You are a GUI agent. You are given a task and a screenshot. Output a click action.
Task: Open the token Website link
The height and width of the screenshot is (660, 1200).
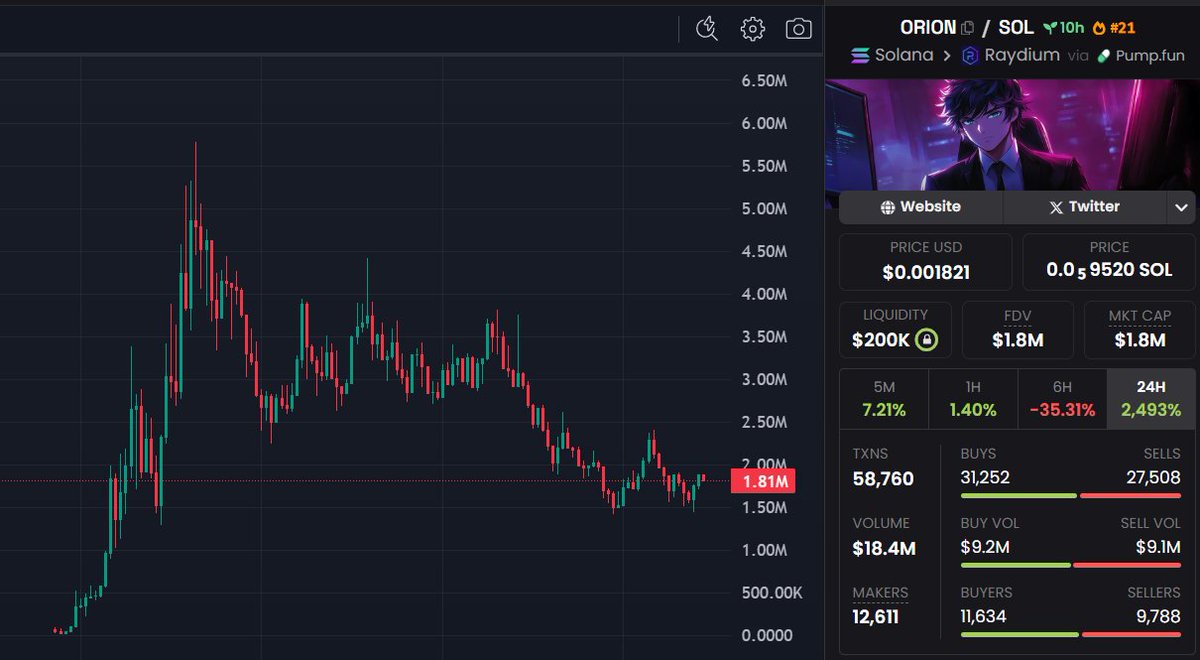coord(920,207)
